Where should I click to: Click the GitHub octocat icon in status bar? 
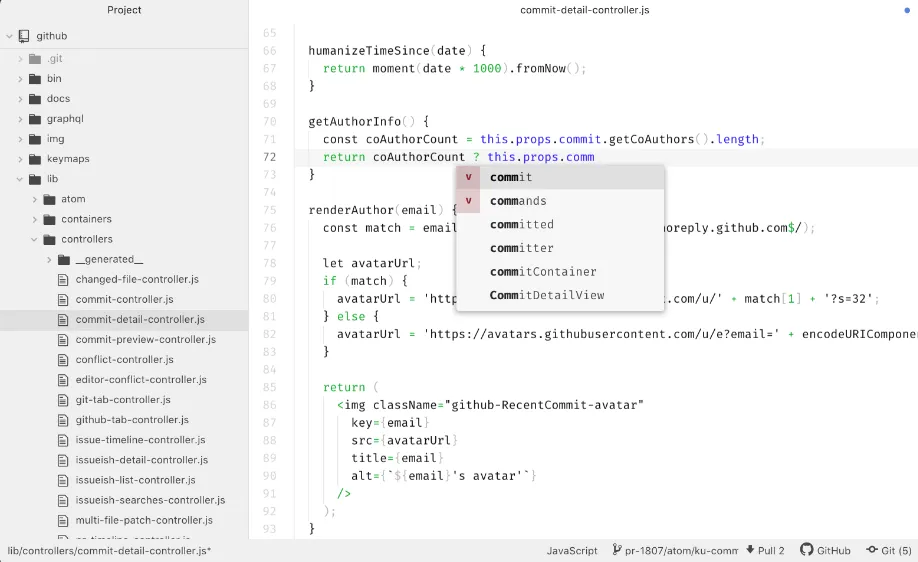coord(807,550)
